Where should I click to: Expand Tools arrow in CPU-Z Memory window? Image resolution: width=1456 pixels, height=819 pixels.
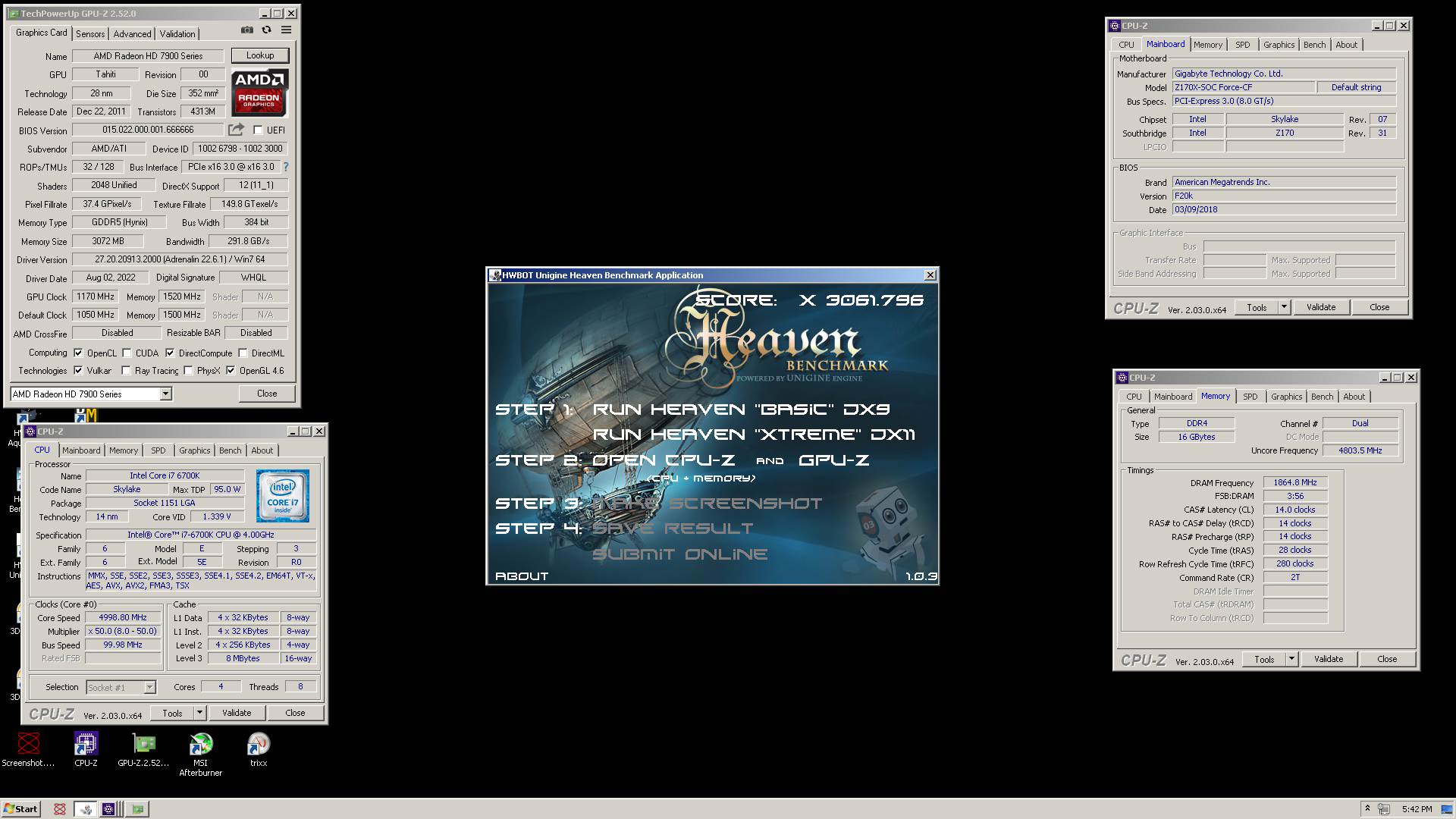click(1291, 659)
